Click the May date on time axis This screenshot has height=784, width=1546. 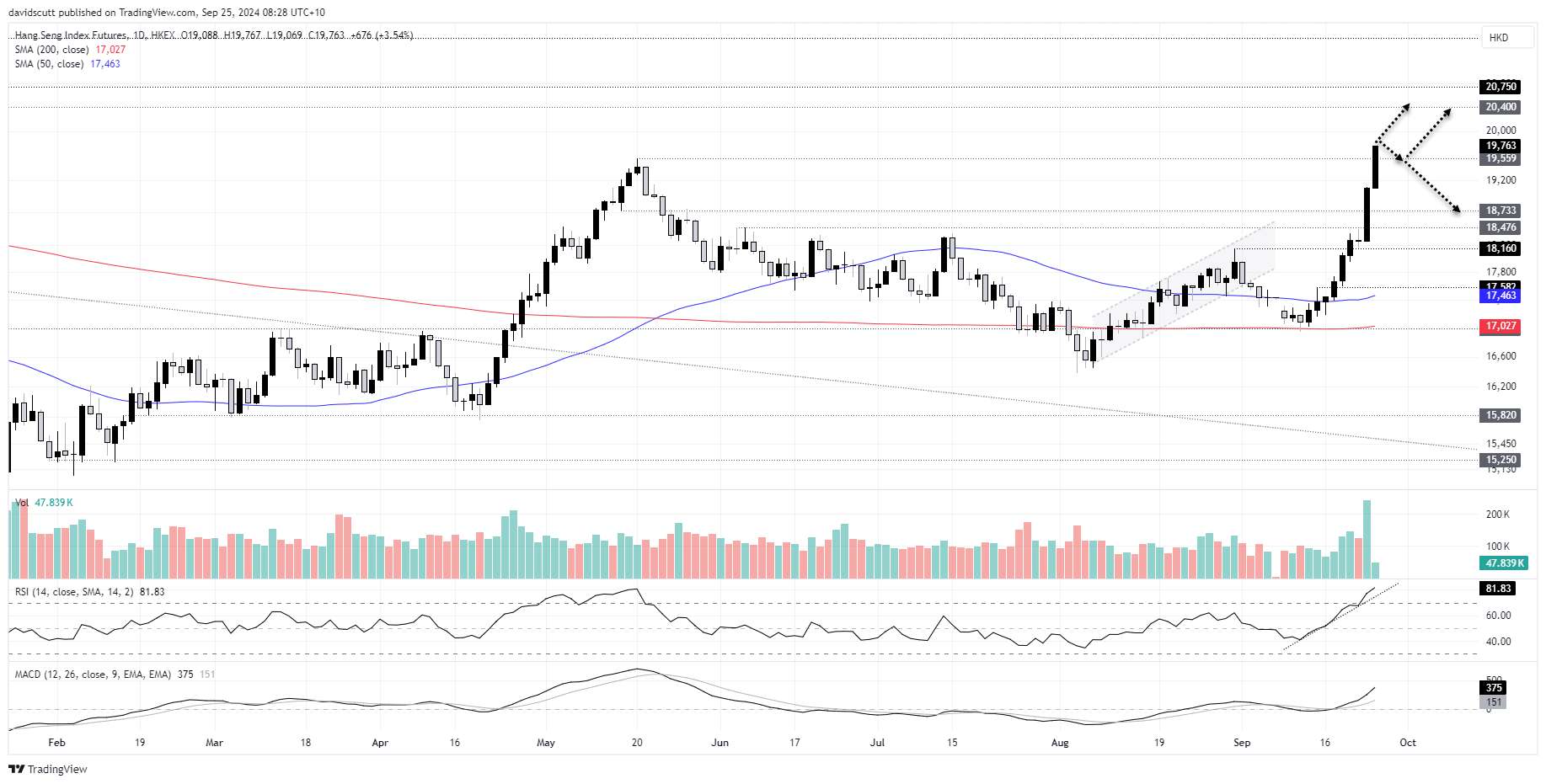546,743
